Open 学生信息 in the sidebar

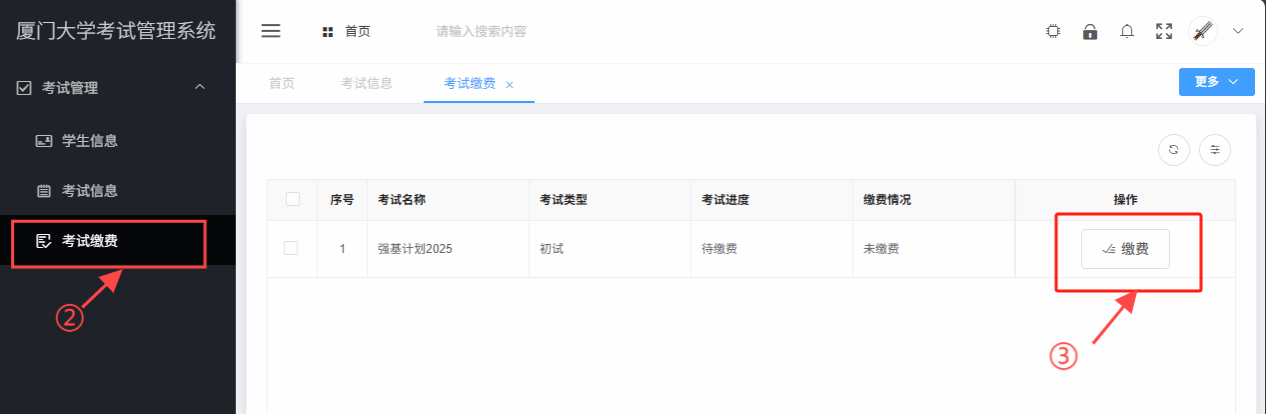pyautogui.click(x=90, y=141)
